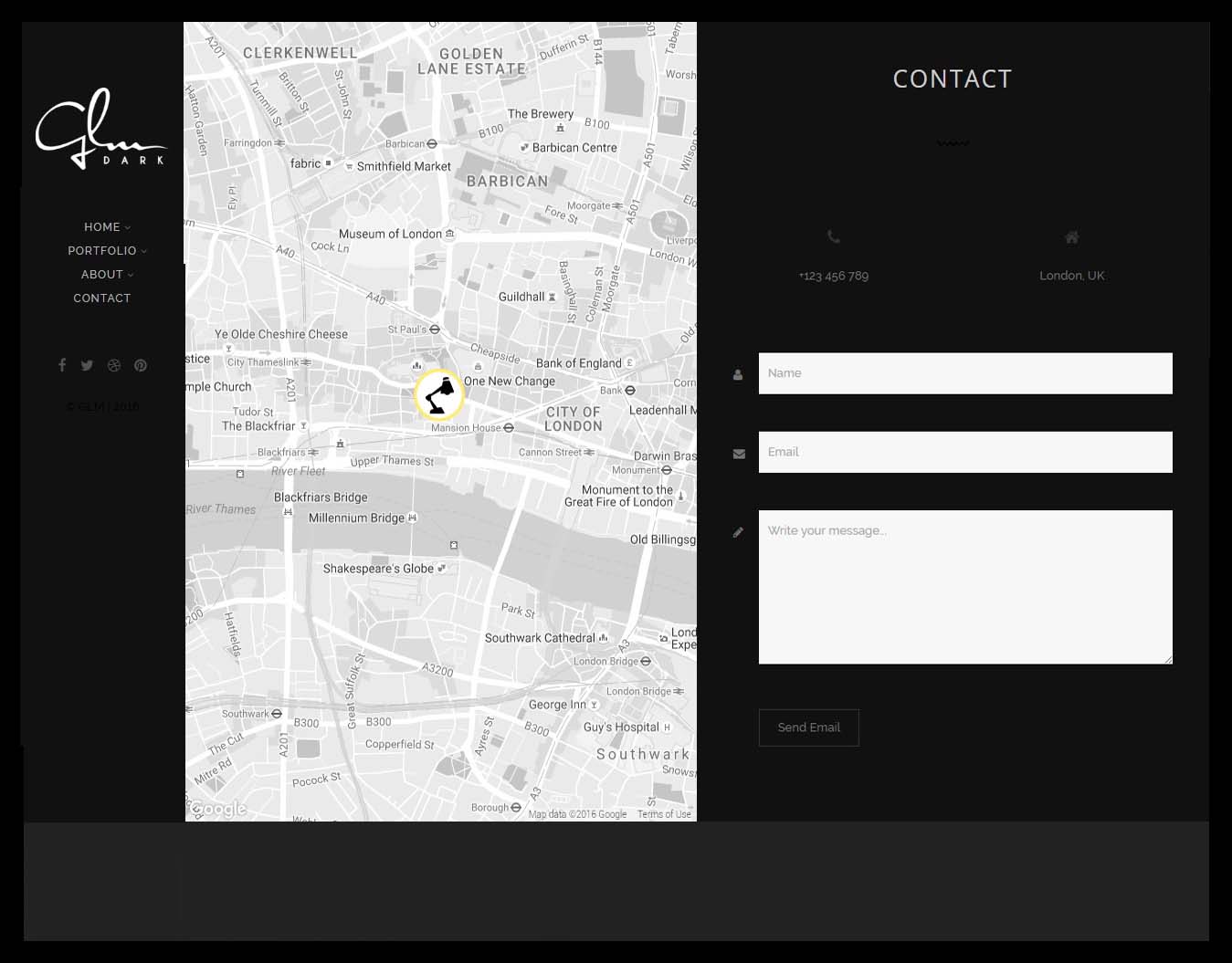
Task: Click the Museum of London map icon
Action: [449, 234]
